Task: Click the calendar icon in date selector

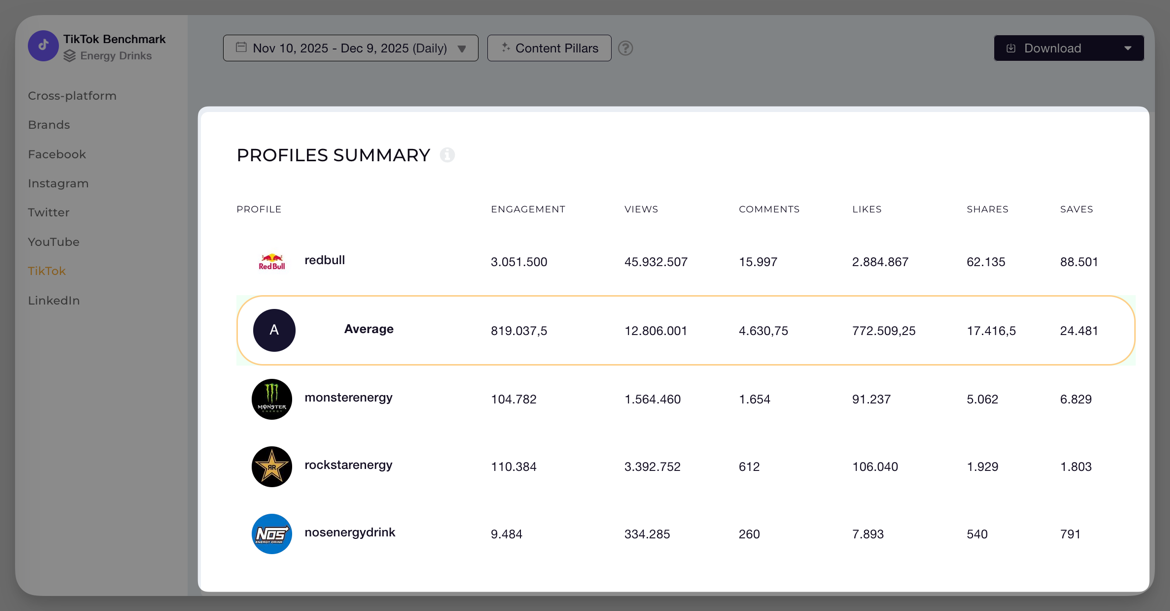Action: (x=238, y=47)
